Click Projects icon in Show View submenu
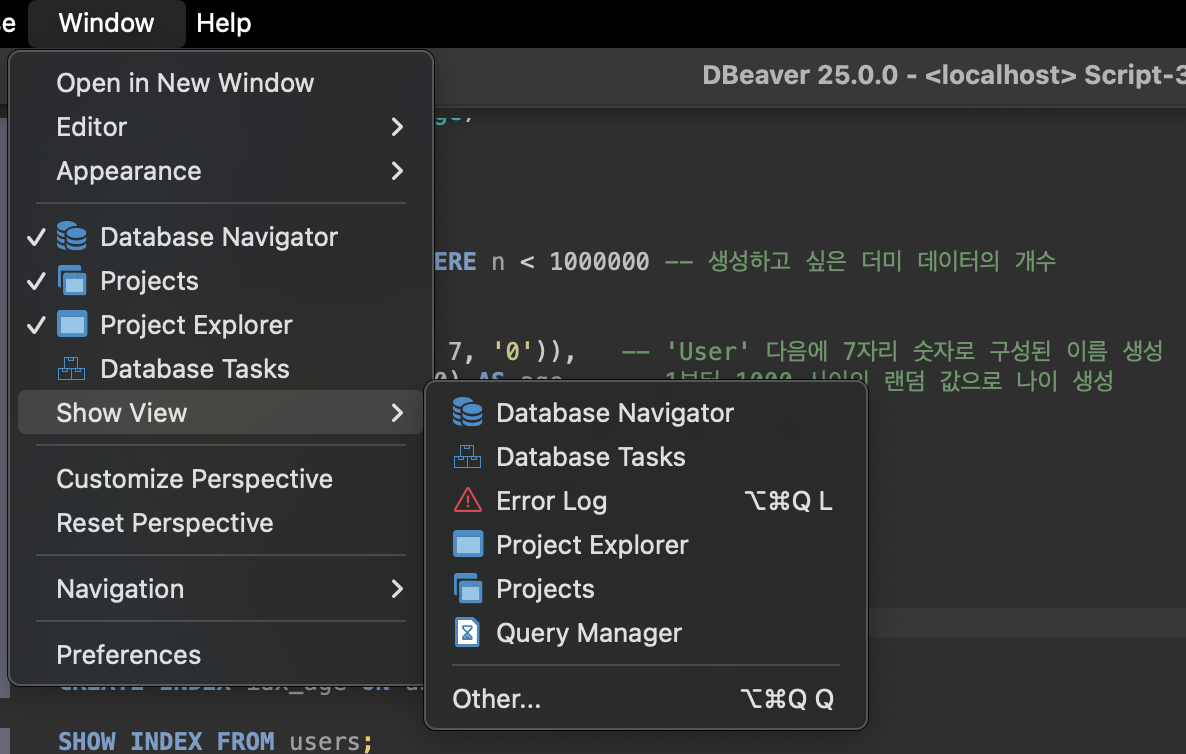The image size is (1186, 754). pos(467,588)
